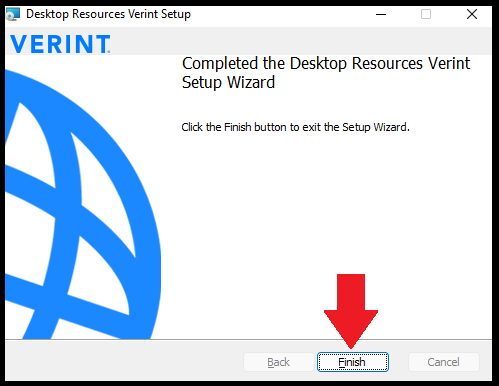
Task: Close the Verint Setup window
Action: (x=472, y=14)
